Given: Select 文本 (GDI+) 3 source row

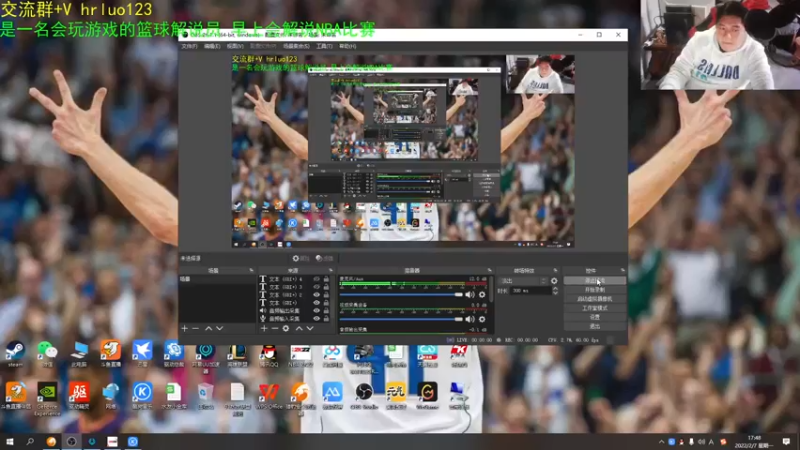Looking at the screenshot, I should click(x=294, y=287).
